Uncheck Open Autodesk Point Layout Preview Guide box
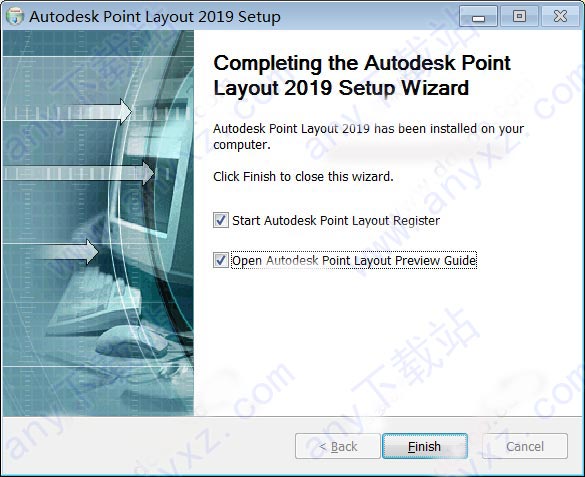This screenshot has height=477, width=585. click(220, 260)
